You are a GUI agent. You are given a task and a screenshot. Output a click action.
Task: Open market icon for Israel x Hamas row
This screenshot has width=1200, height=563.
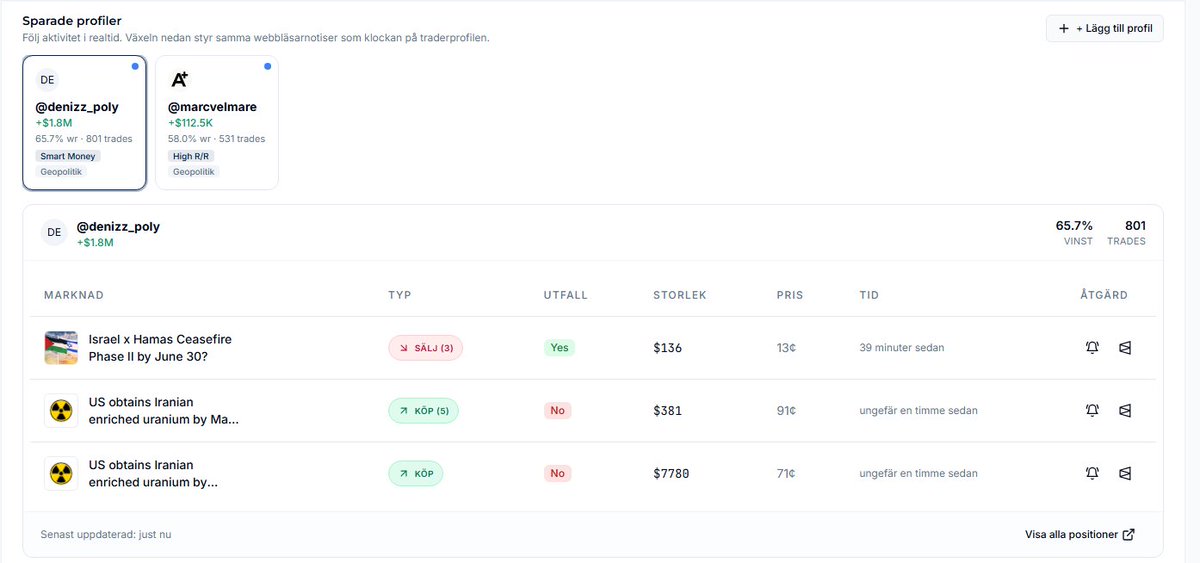click(1125, 348)
